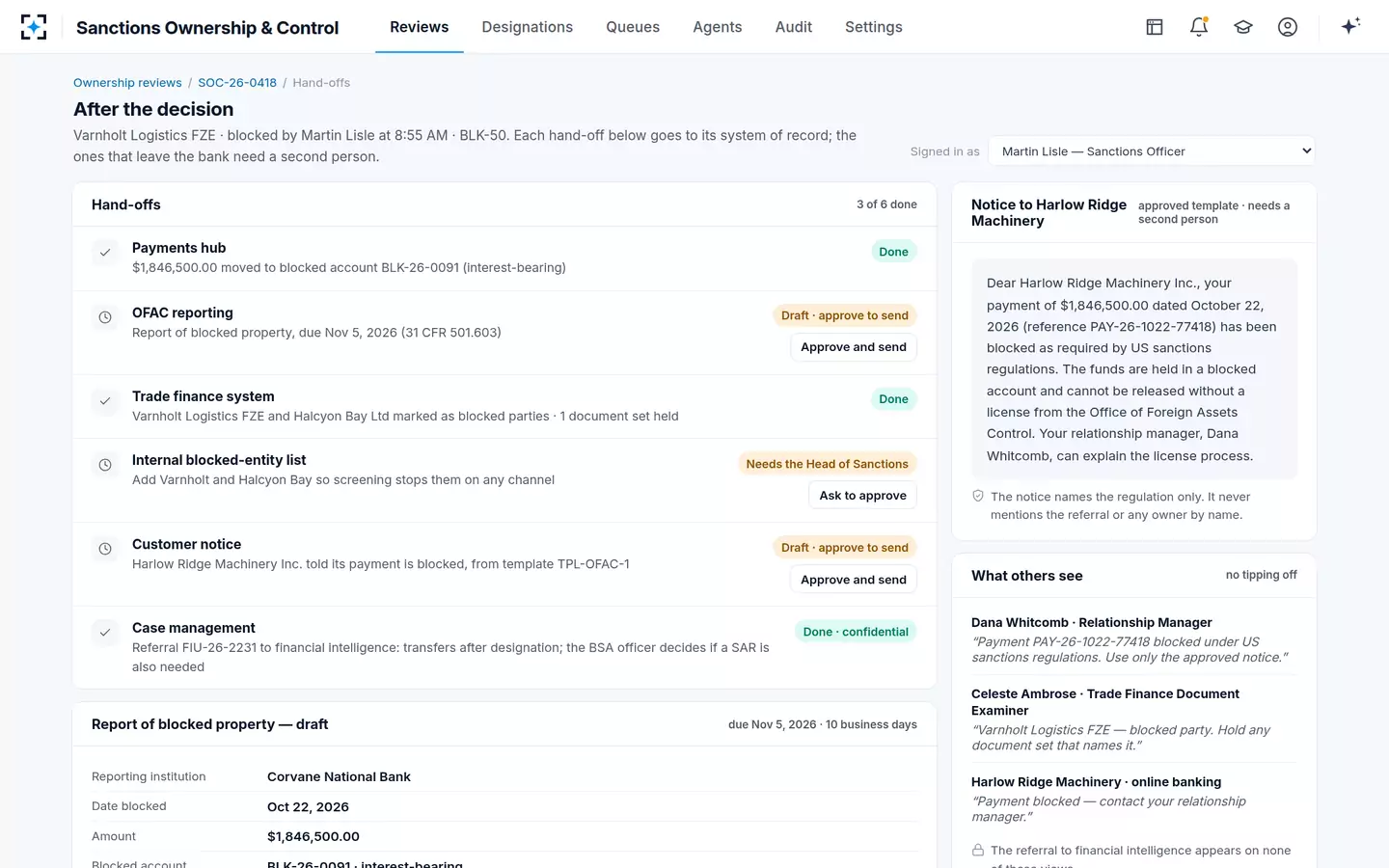Click the Done badge on Payments hub
This screenshot has width=1389, height=868.
click(894, 252)
